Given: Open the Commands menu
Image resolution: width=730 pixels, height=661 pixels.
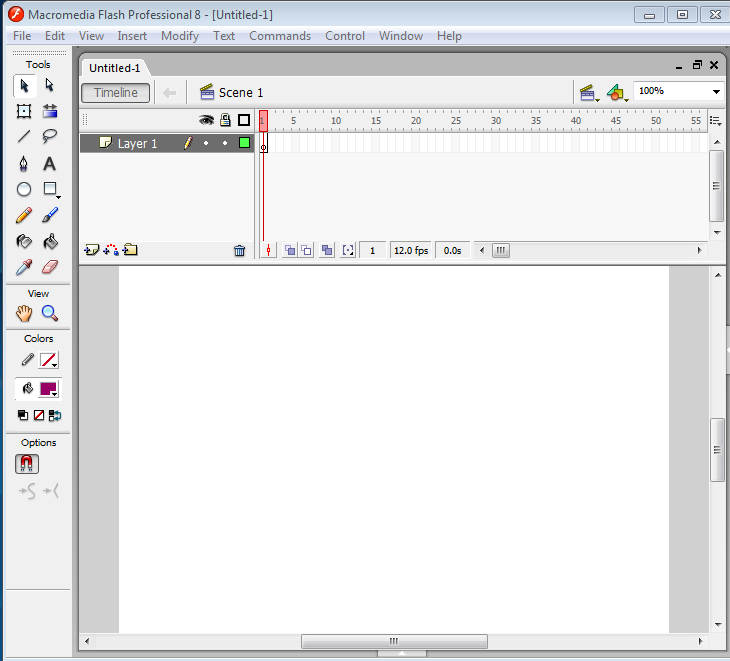Looking at the screenshot, I should click(280, 36).
